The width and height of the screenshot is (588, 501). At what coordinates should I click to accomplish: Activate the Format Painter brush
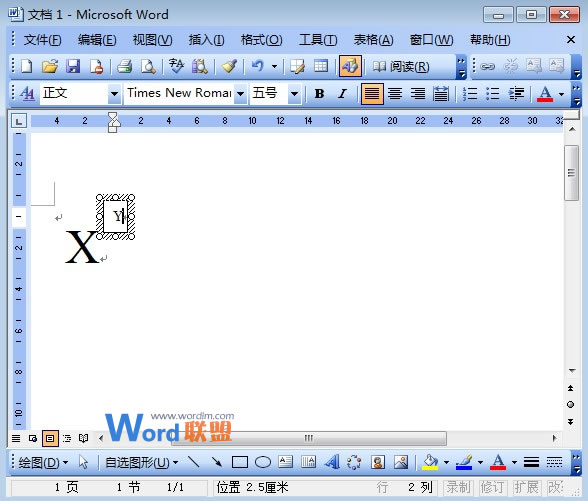click(228, 66)
